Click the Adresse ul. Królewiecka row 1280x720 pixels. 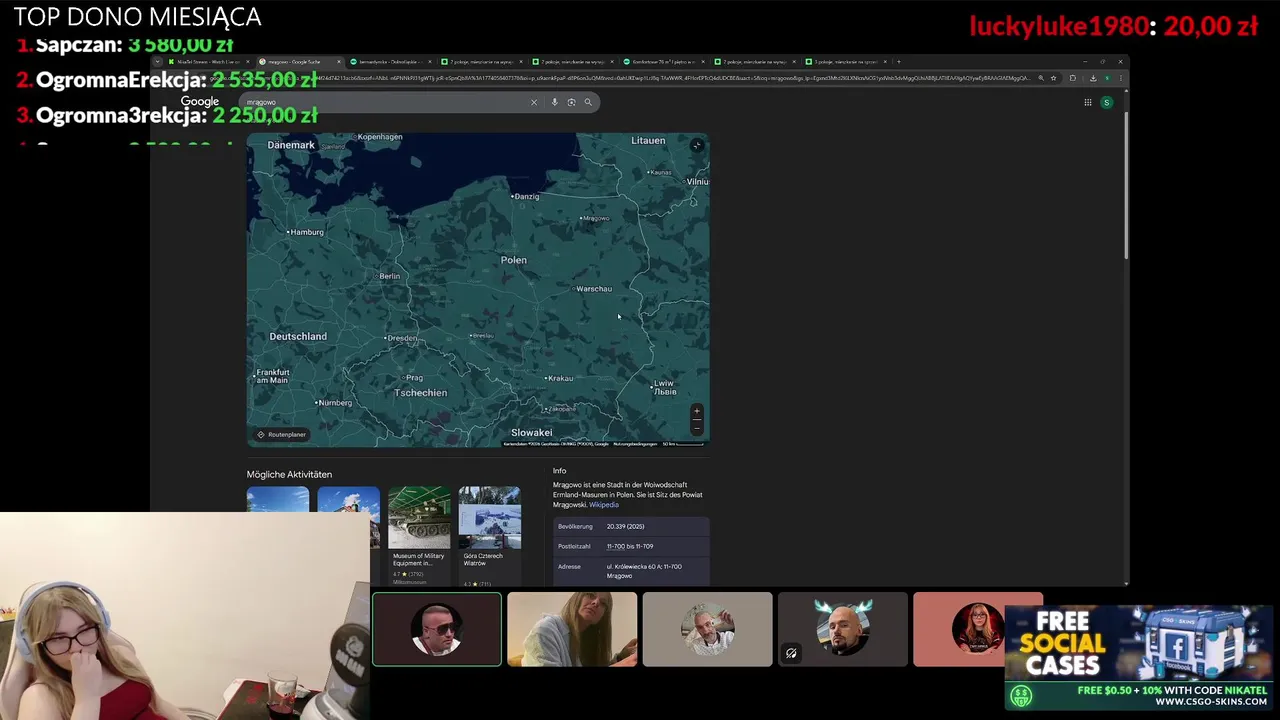pyautogui.click(x=632, y=571)
